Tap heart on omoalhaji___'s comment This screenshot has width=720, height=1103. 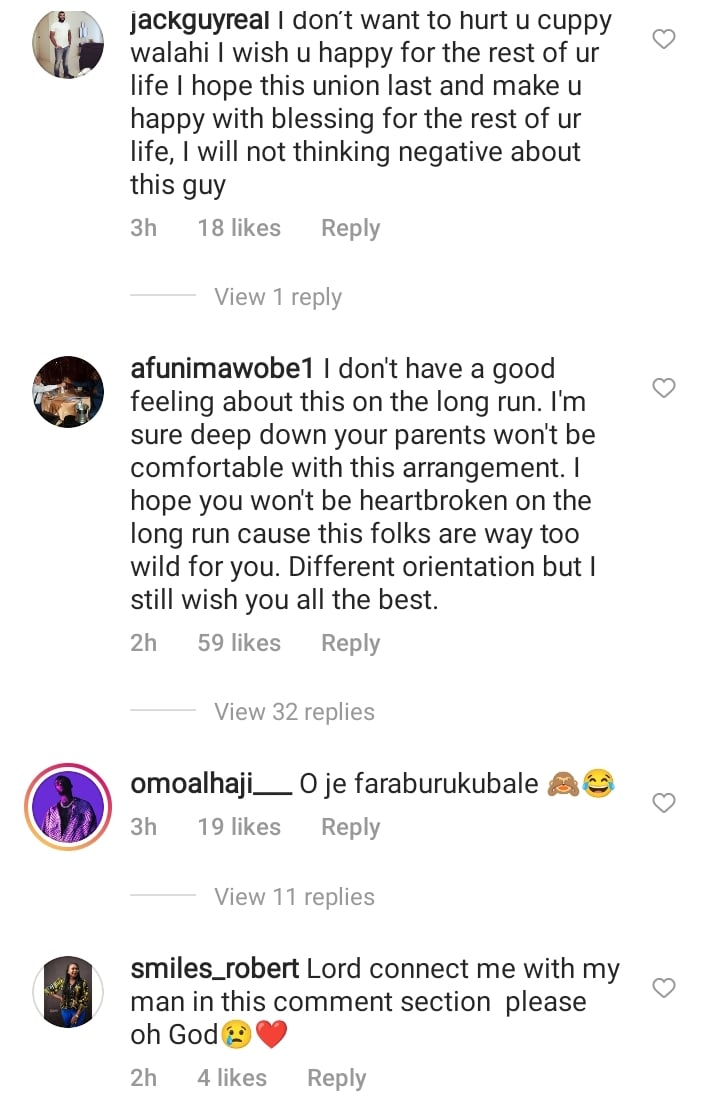pyautogui.click(x=663, y=803)
